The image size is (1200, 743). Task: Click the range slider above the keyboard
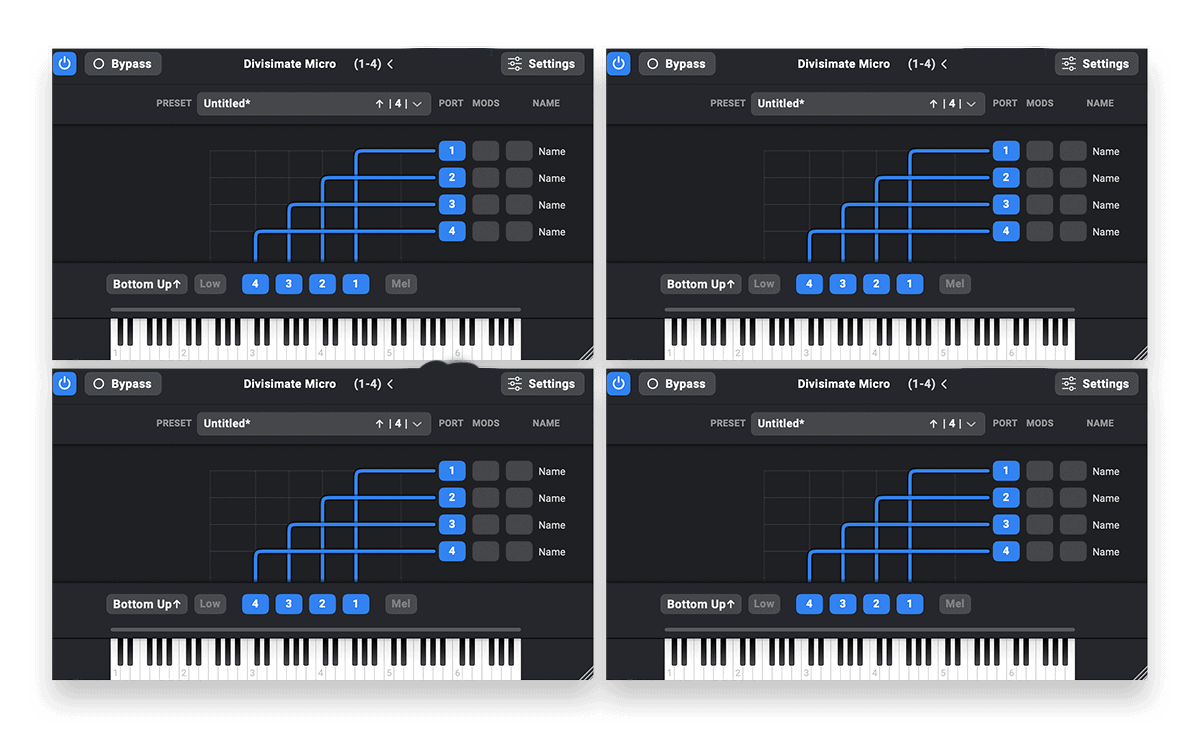315,308
